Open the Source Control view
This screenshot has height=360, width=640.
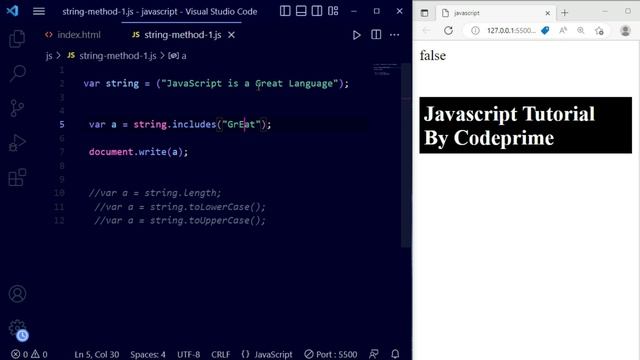pos(17,108)
